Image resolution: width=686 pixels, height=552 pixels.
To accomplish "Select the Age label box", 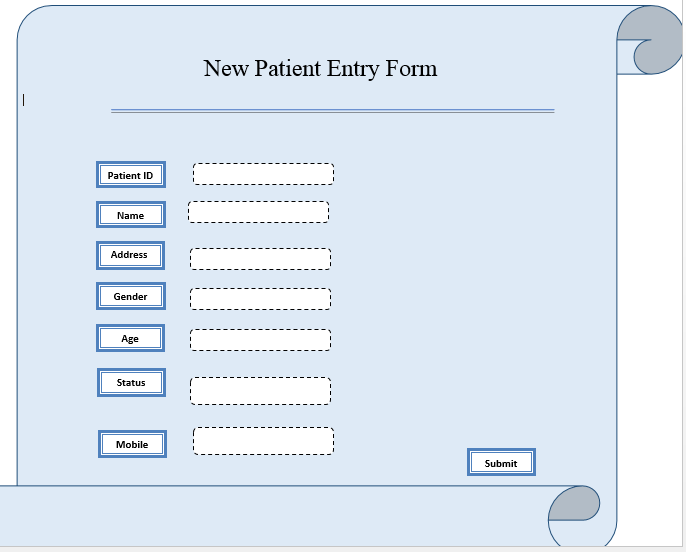I will click(x=131, y=338).
